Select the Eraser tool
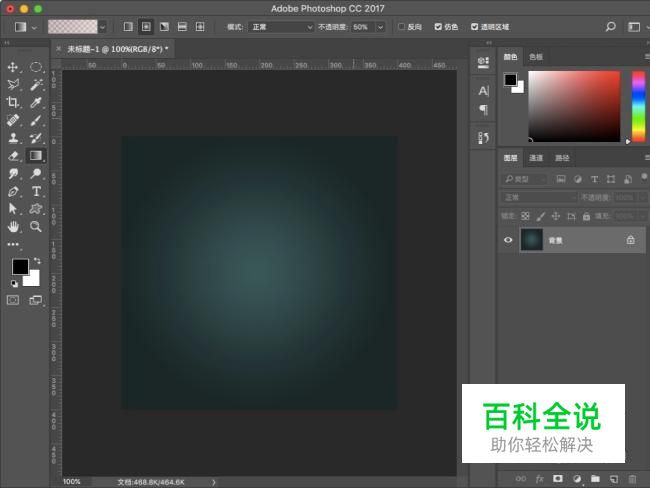This screenshot has width=650, height=488. pyautogui.click(x=13, y=155)
